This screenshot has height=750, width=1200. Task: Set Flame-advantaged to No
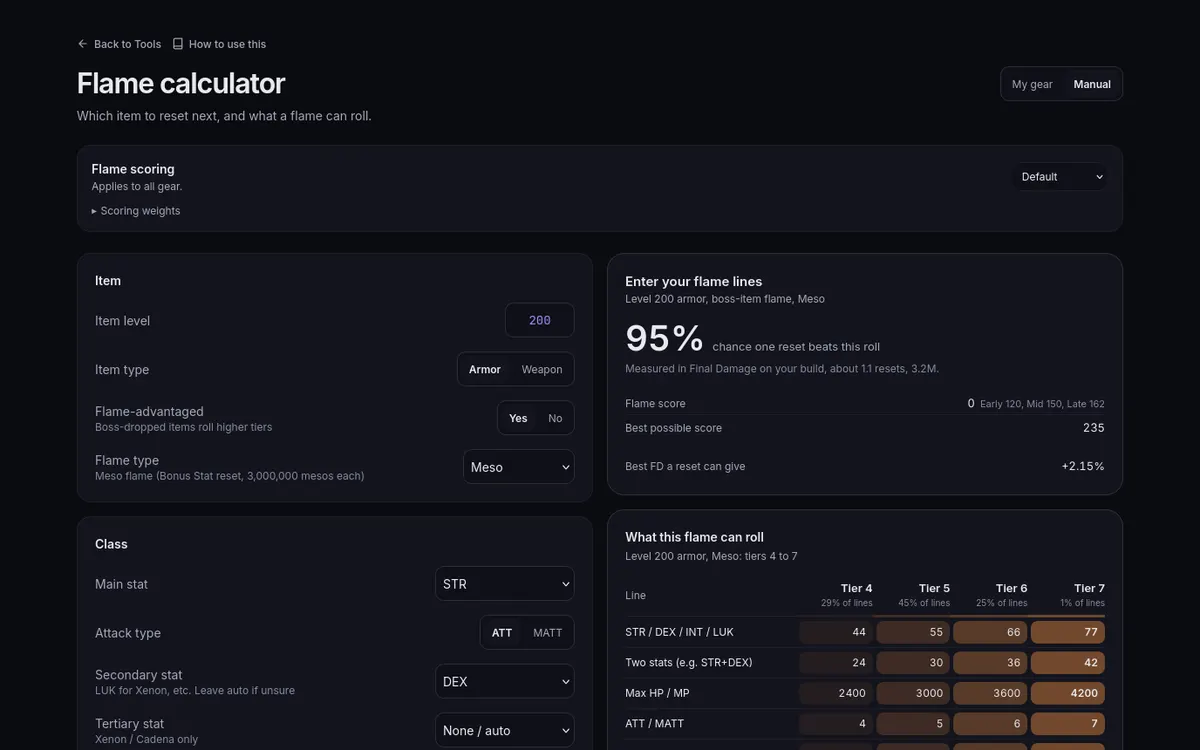555,418
